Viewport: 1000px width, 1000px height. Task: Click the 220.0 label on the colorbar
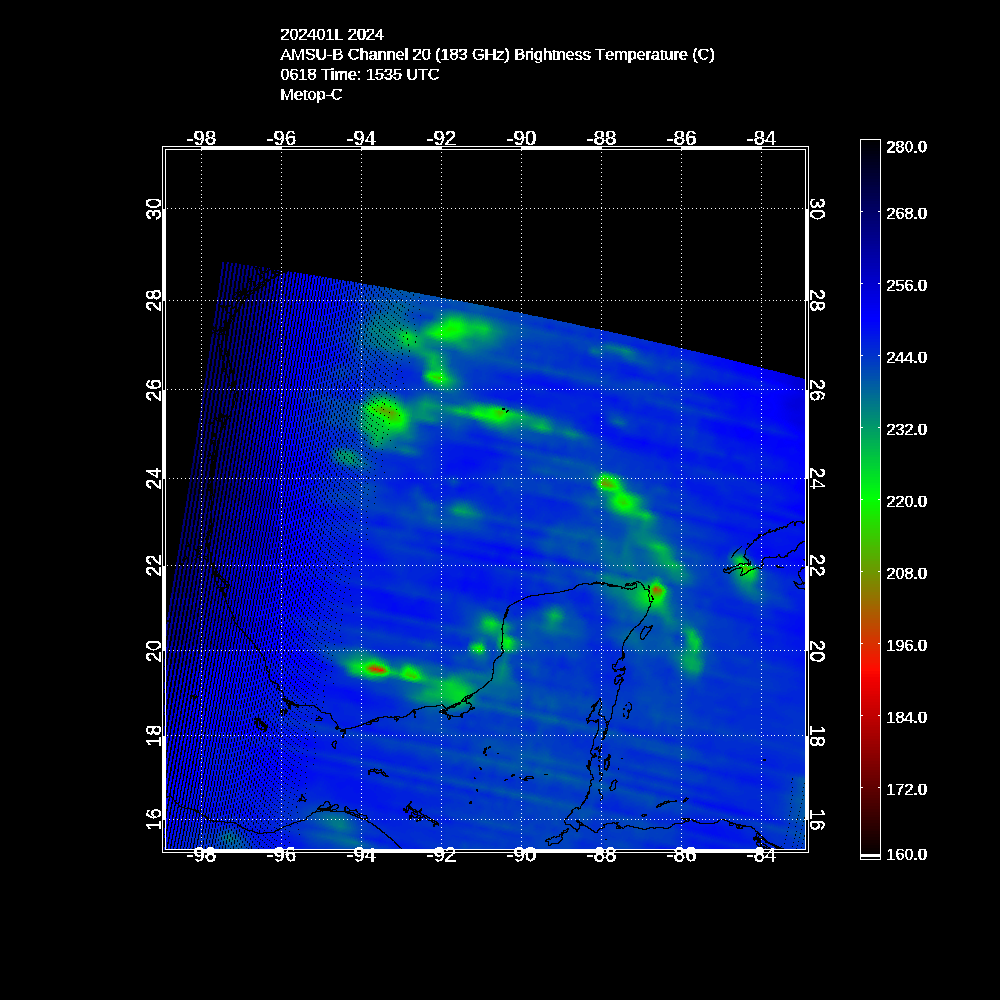click(x=907, y=501)
